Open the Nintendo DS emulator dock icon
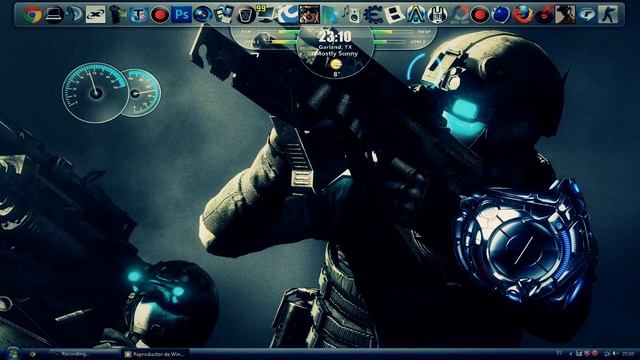This screenshot has height=360, width=640. click(x=394, y=15)
